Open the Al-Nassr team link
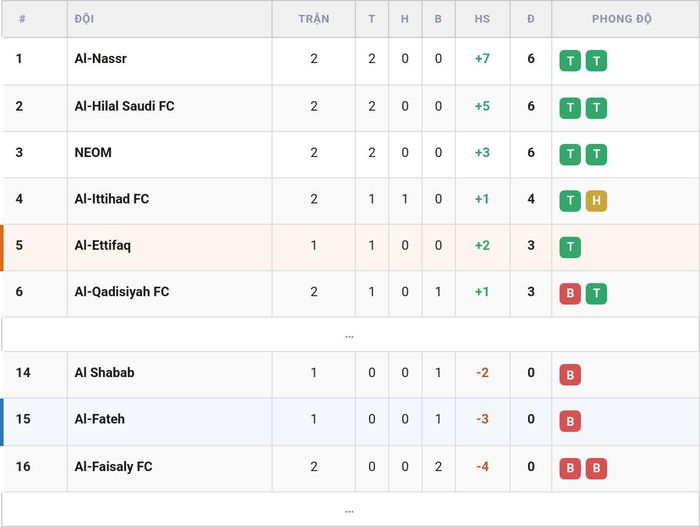This screenshot has width=700, height=527. pos(100,59)
